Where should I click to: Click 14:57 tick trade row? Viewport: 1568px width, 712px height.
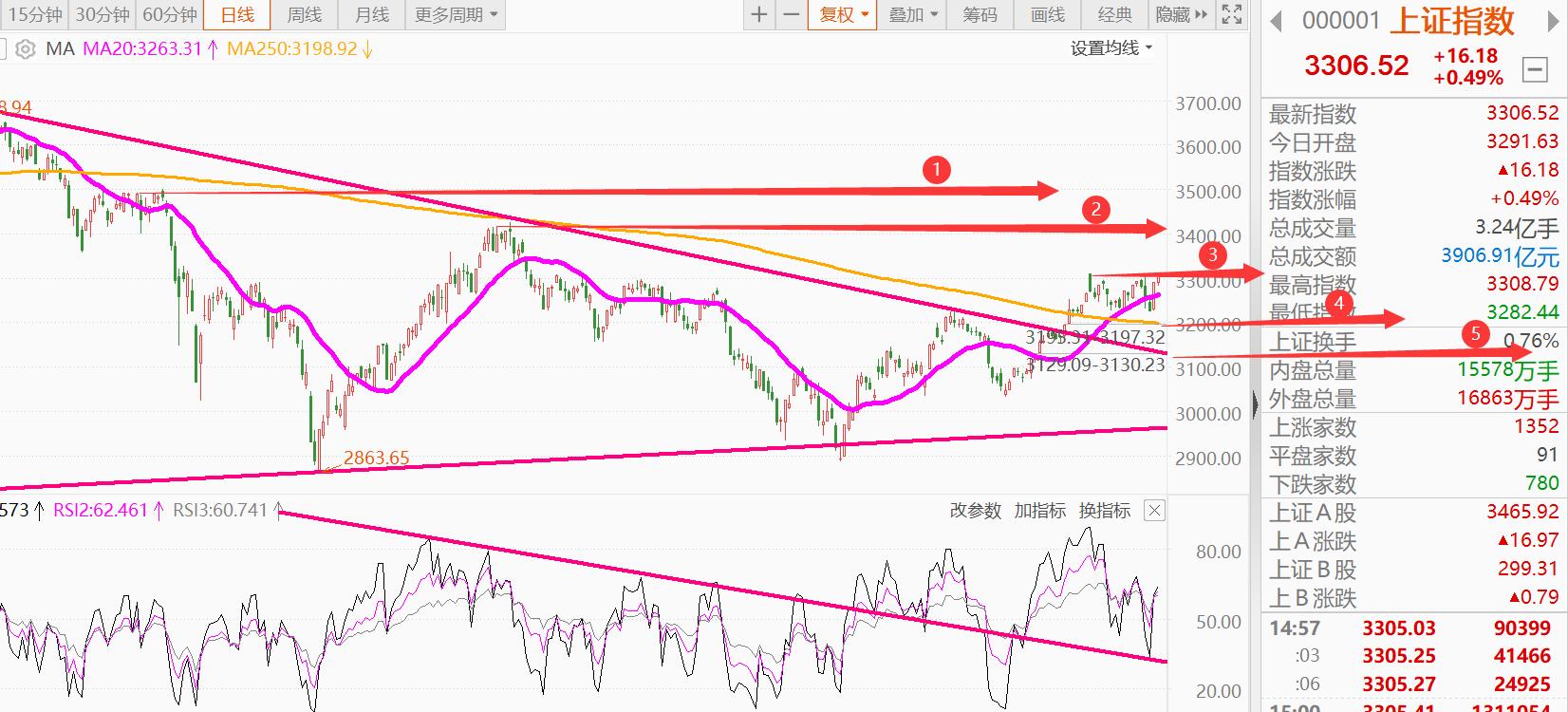pyautogui.click(x=1413, y=628)
